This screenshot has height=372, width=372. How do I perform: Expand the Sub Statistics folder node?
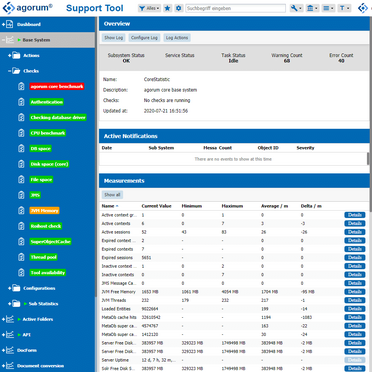tap(10, 304)
